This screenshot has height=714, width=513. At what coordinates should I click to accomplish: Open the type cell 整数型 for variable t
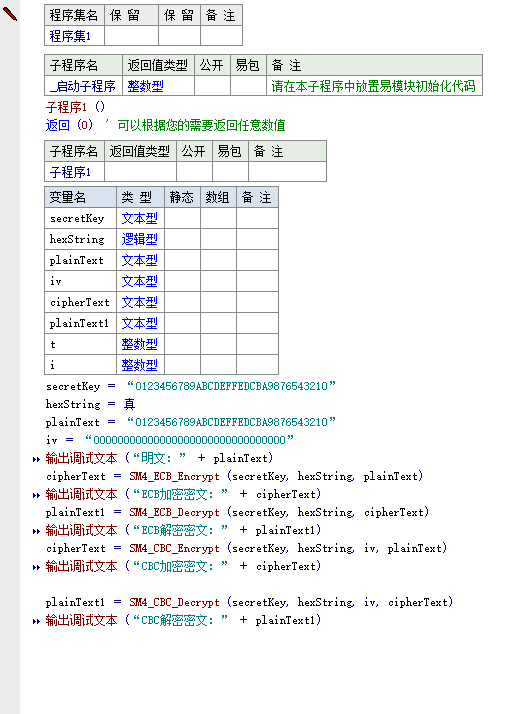point(140,344)
